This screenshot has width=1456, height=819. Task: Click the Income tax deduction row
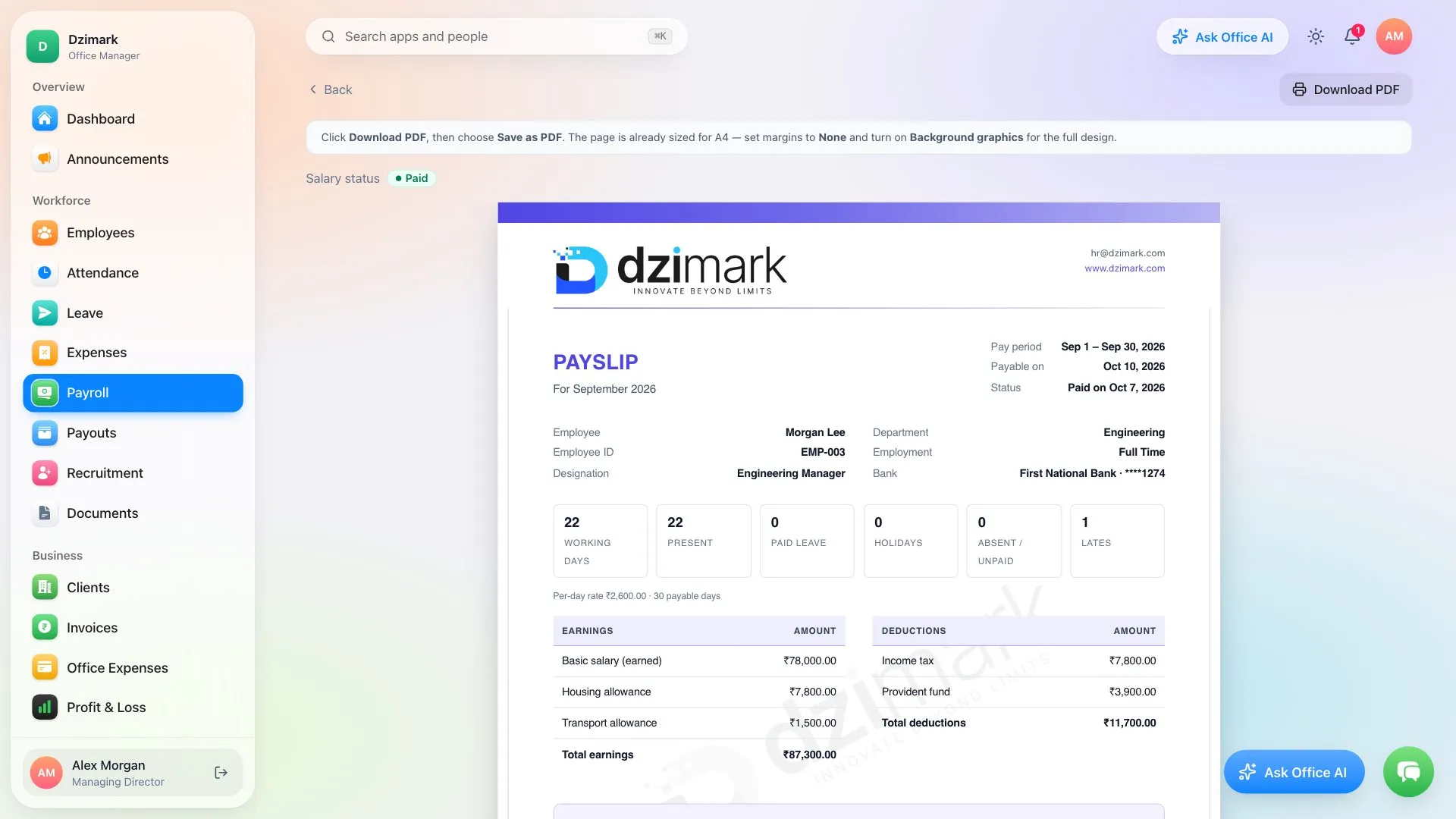click(x=1018, y=661)
